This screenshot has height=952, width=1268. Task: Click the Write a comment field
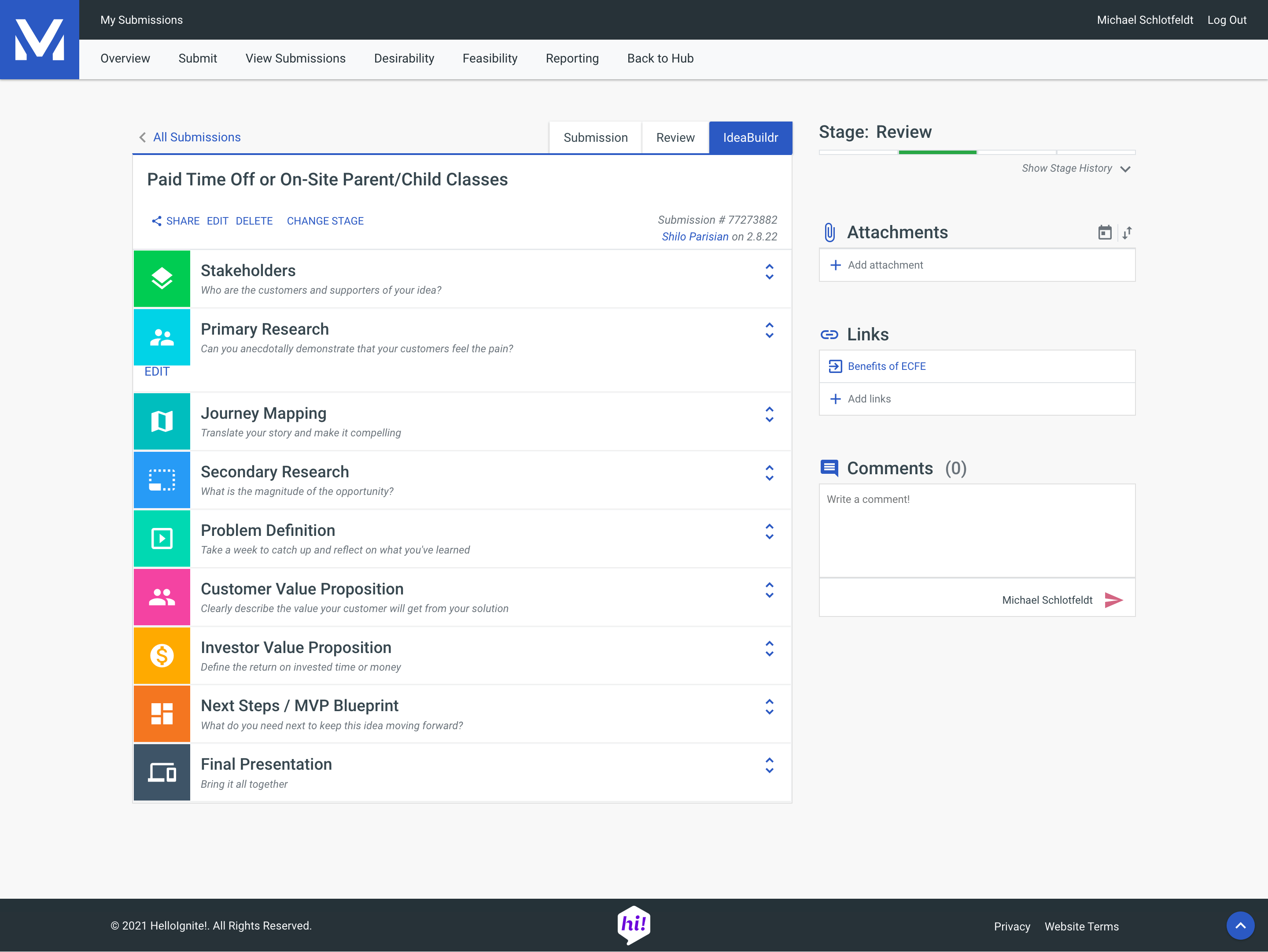(x=976, y=530)
